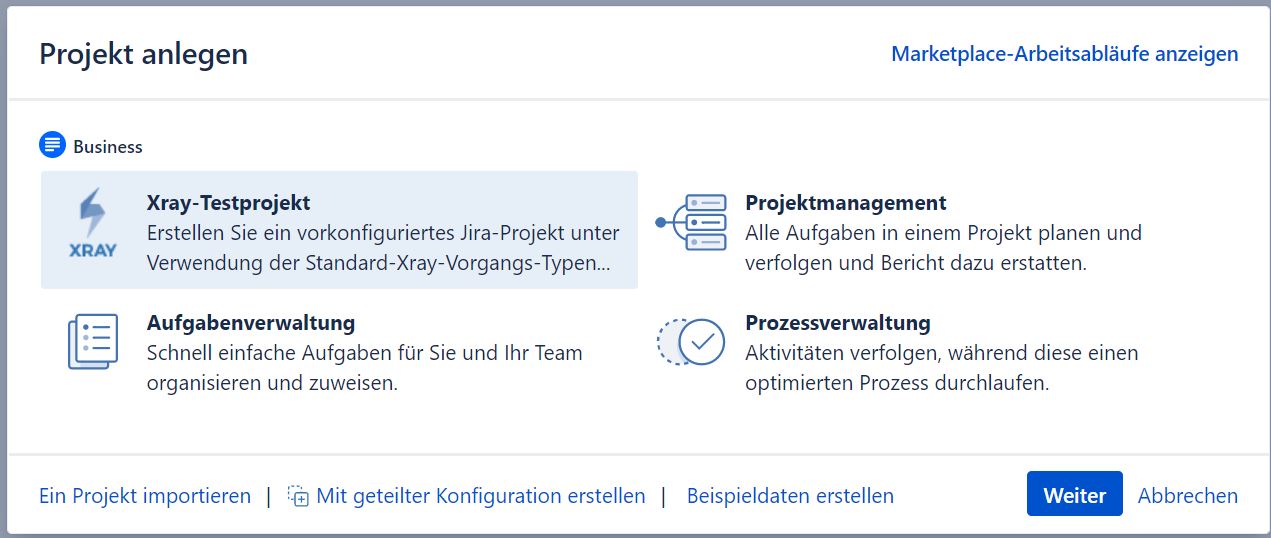Open Mit geteilter Konfiguration erstellen link
The height and width of the screenshot is (538, 1271).
(x=481, y=496)
